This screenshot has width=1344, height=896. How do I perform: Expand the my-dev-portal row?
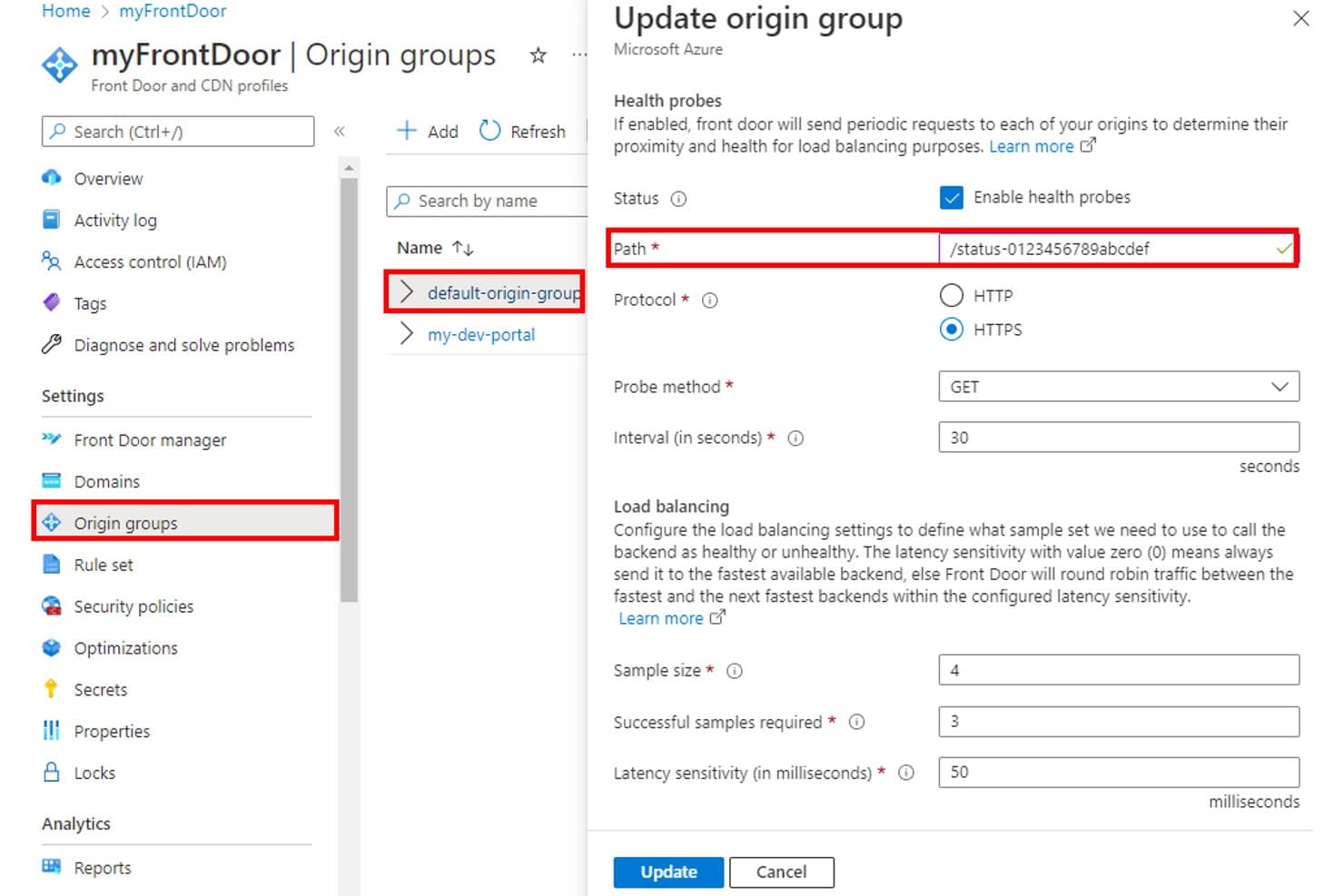pos(407,334)
